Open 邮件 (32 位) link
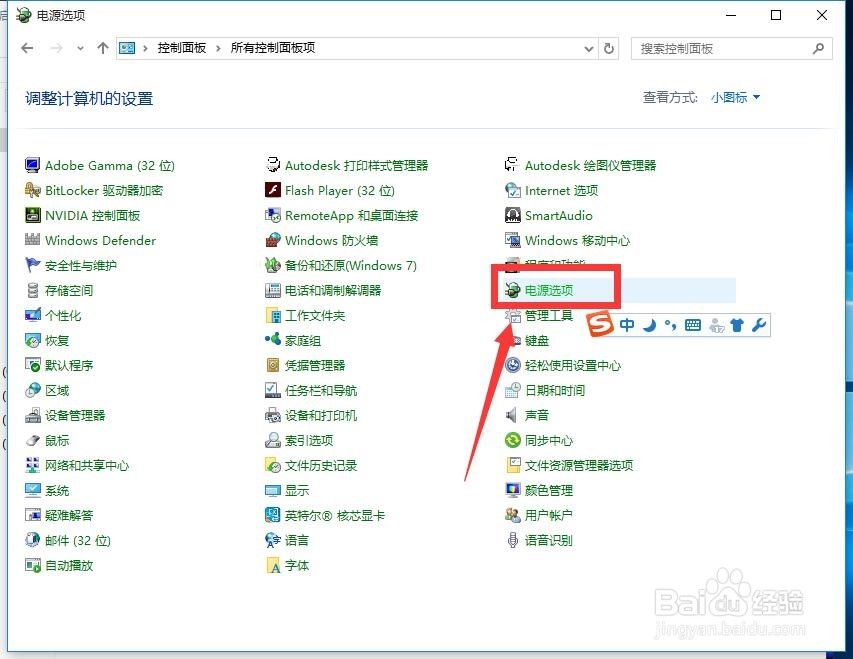The width and height of the screenshot is (853, 659). (78, 540)
